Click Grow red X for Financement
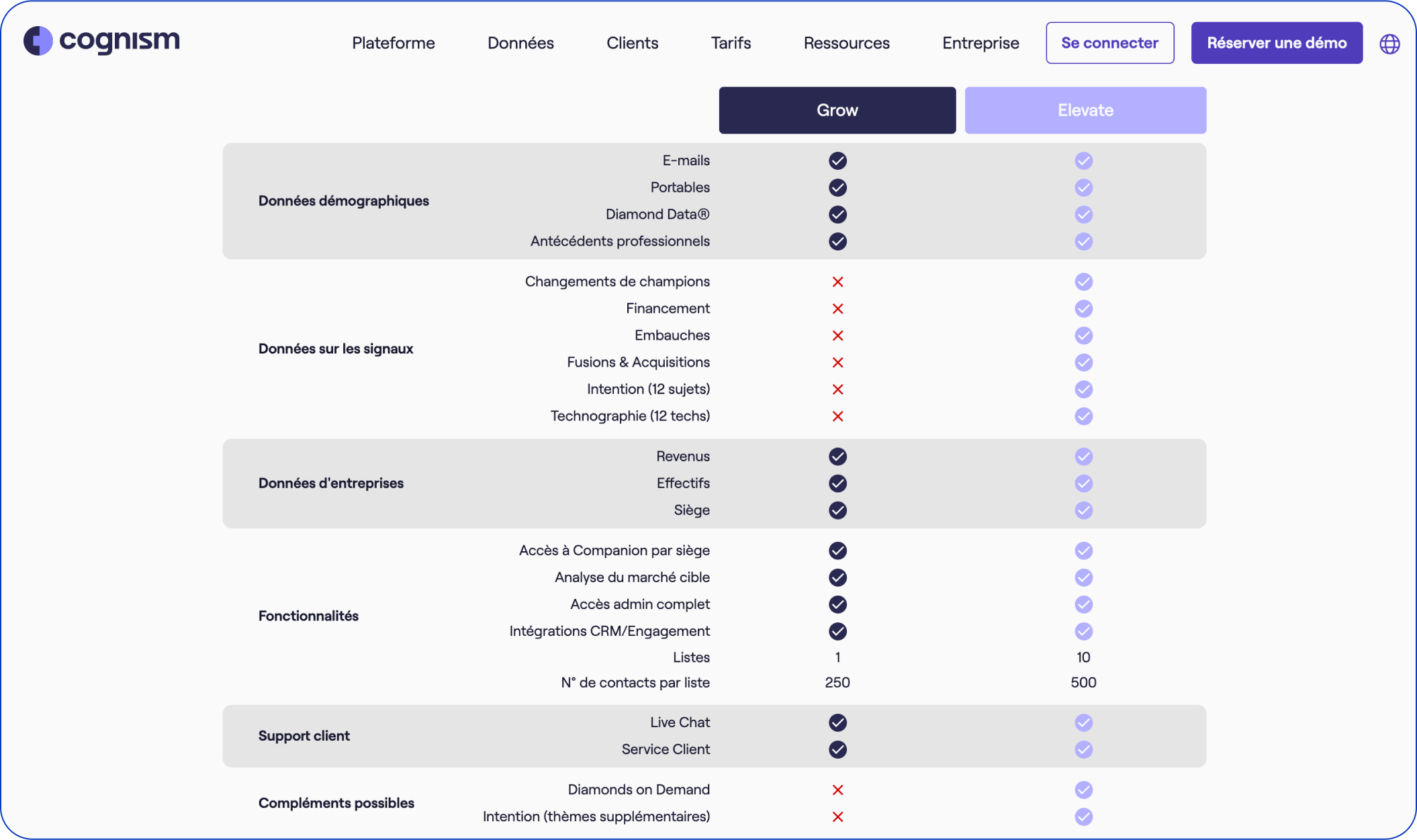The height and width of the screenshot is (840, 1417). click(x=837, y=309)
